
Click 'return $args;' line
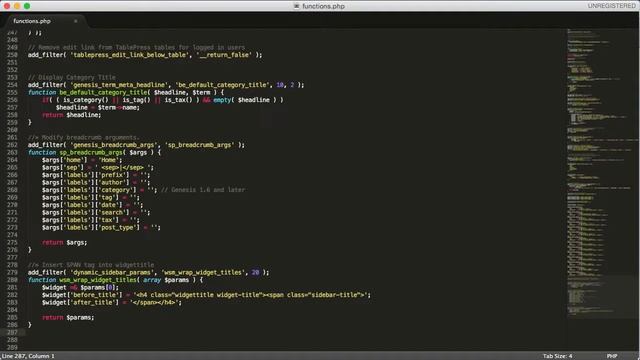(64, 242)
